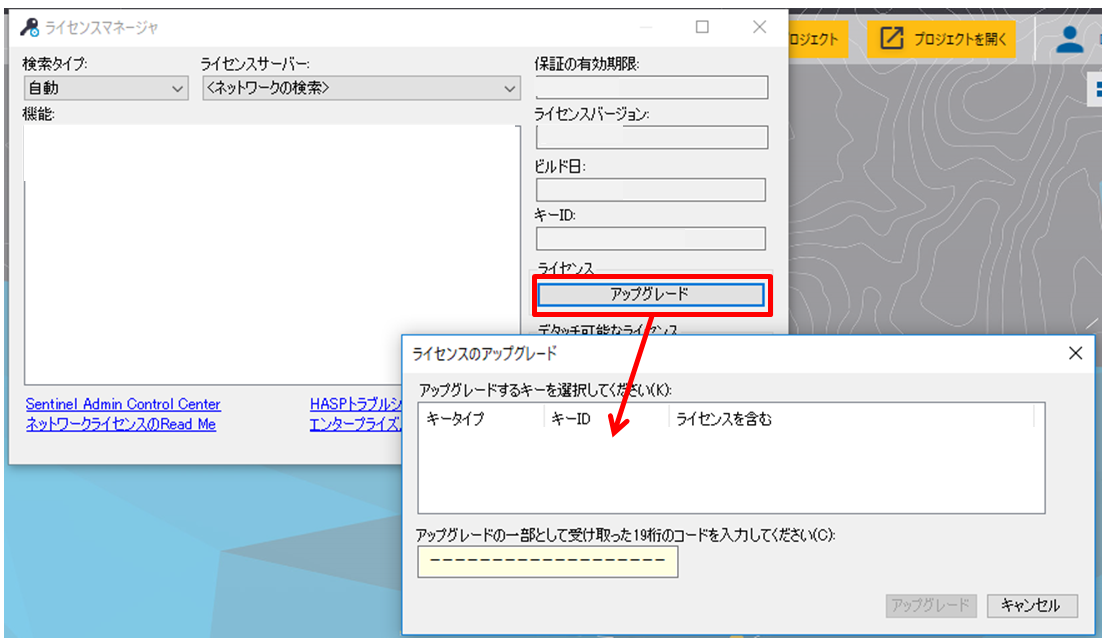Open the Sentinel Admin Control Center link
1104x641 pixels.
123,405
